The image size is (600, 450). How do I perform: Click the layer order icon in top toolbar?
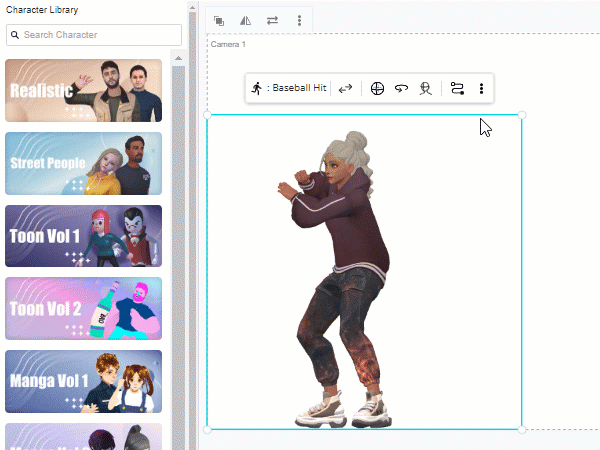coord(220,20)
